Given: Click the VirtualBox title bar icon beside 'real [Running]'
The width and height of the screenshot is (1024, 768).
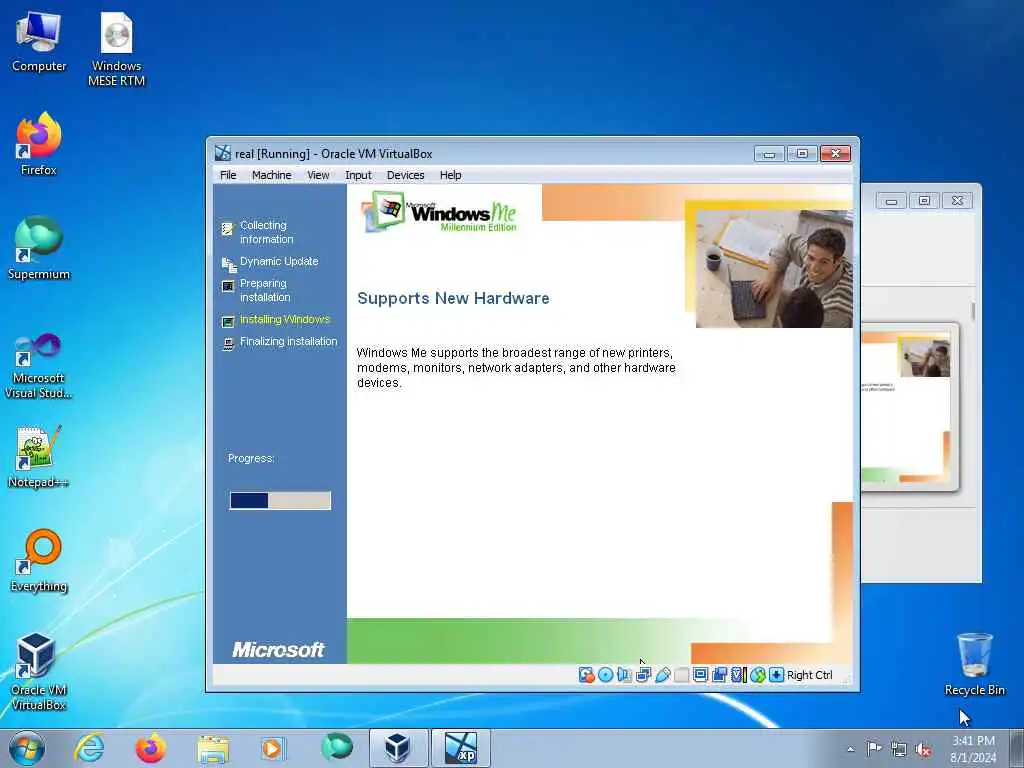Looking at the screenshot, I should [x=223, y=153].
